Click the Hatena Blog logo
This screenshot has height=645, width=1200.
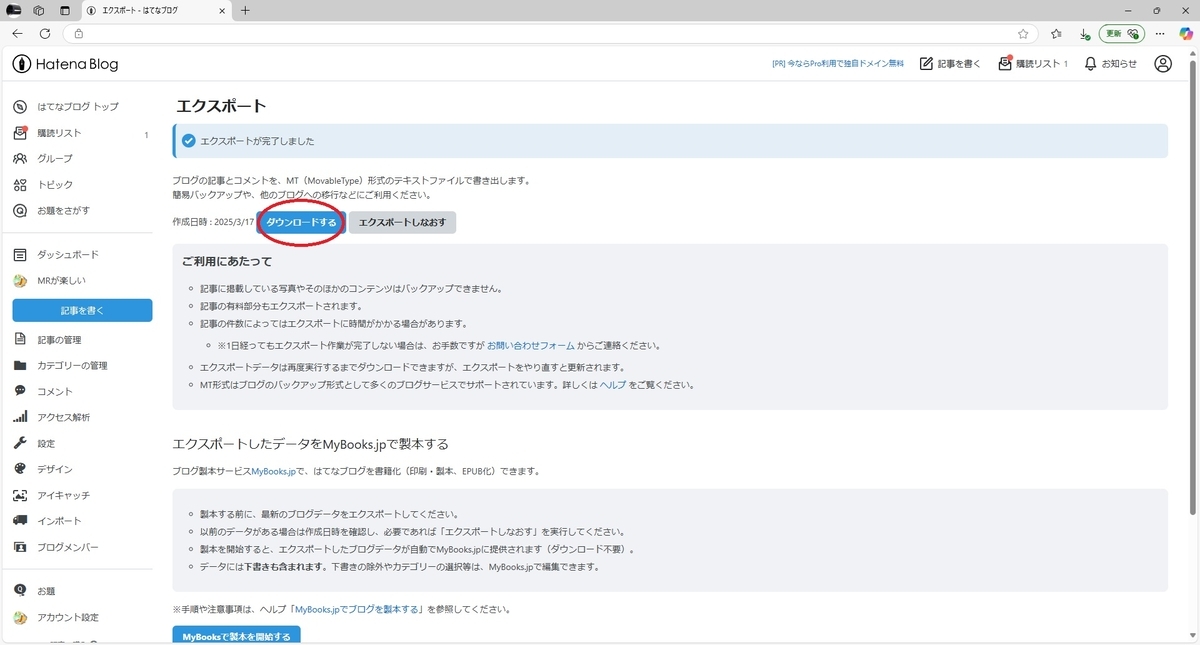[x=66, y=64]
